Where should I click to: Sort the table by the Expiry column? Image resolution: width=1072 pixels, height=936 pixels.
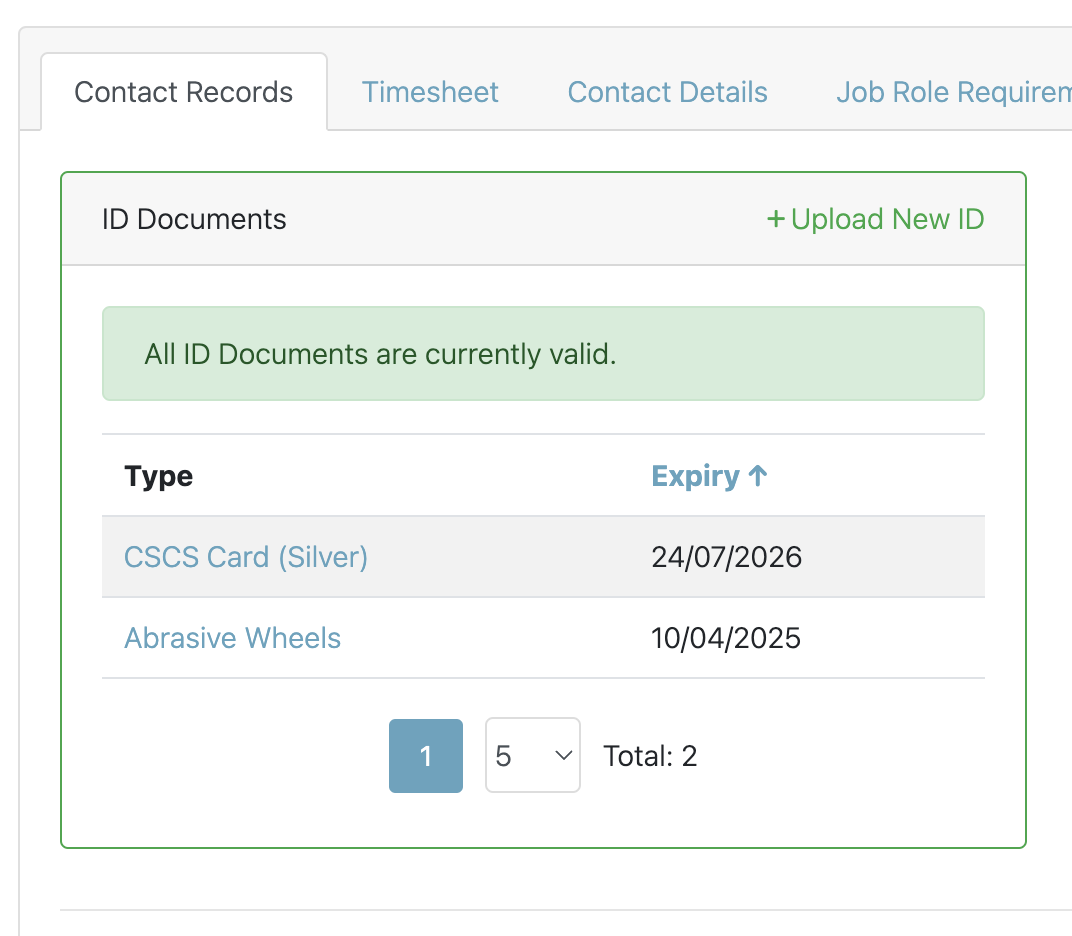pos(700,476)
